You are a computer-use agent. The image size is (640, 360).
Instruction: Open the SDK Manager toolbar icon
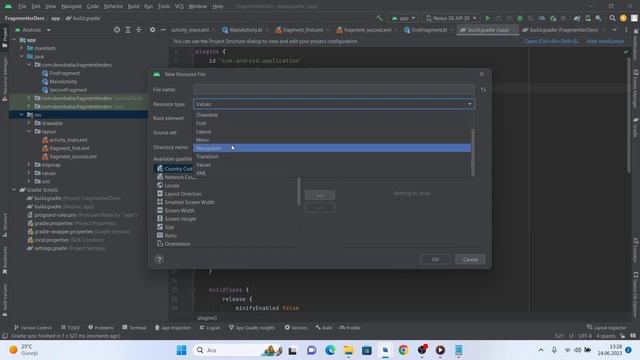[598, 18]
